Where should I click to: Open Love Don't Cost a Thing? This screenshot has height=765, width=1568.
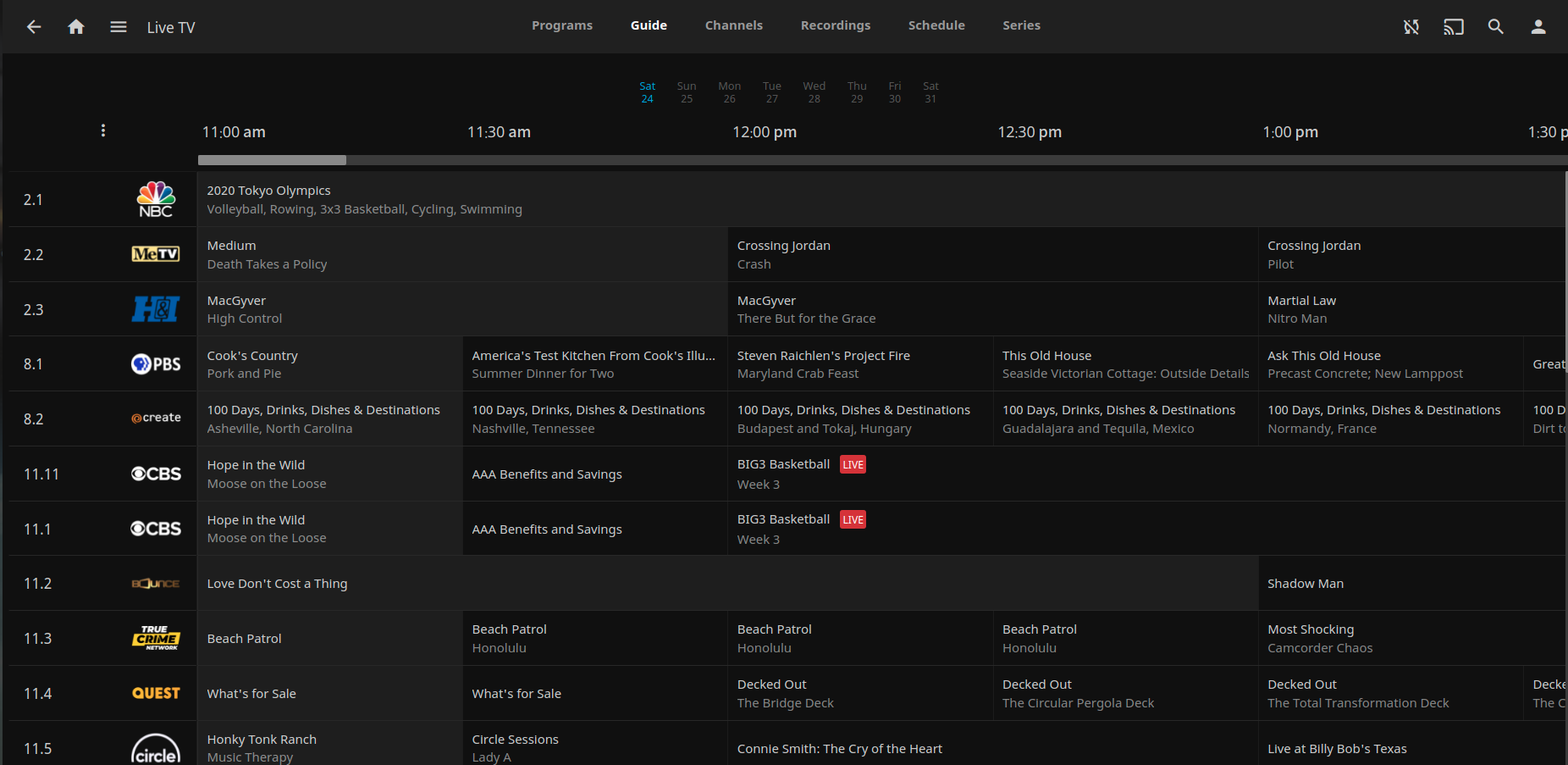[727, 584]
